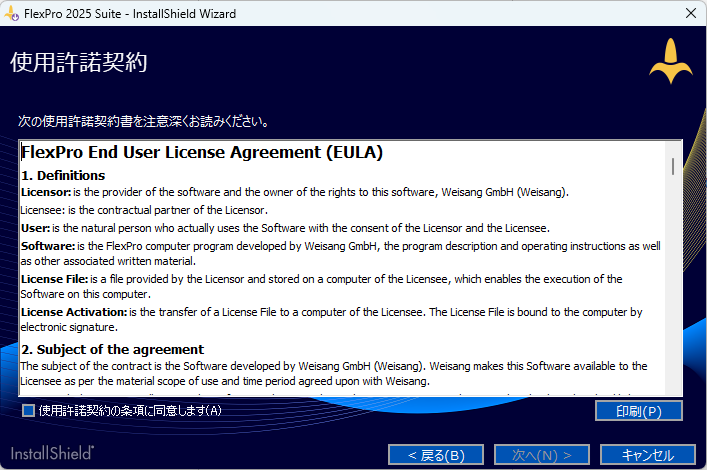Click the 使用許諾契約 page title
707x470 pixels.
78,62
